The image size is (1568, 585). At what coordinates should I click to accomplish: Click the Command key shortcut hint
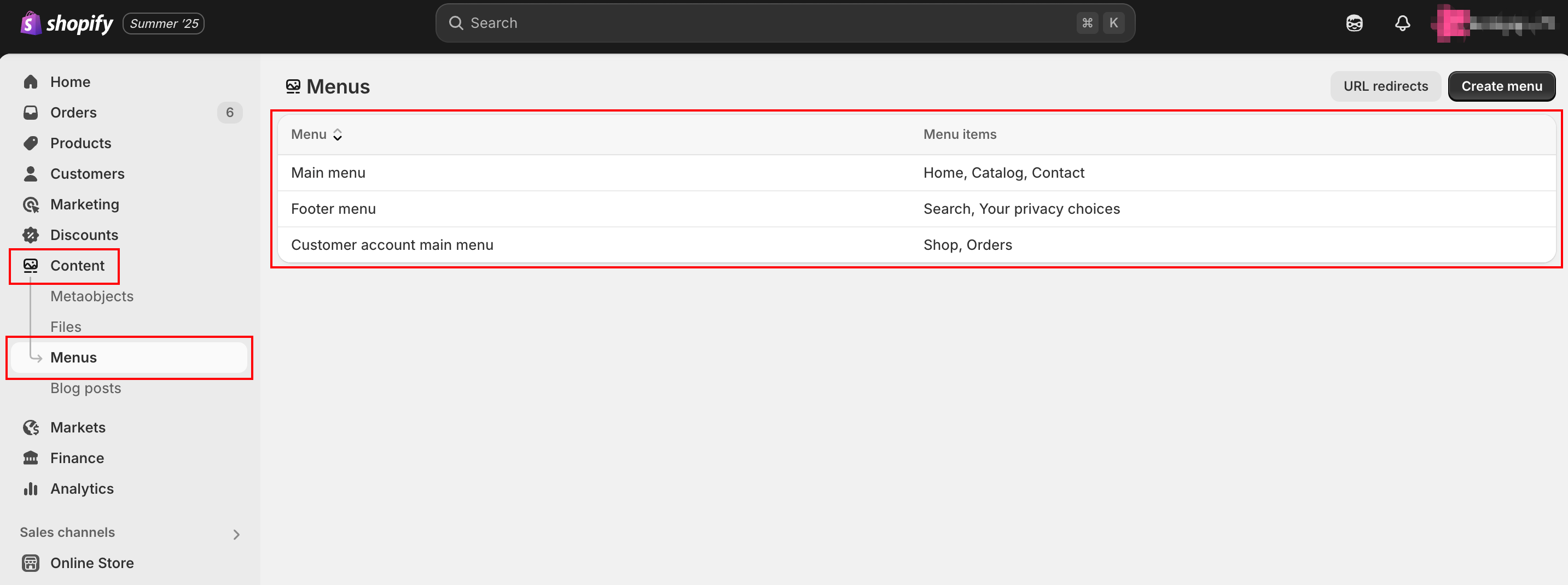point(1087,23)
